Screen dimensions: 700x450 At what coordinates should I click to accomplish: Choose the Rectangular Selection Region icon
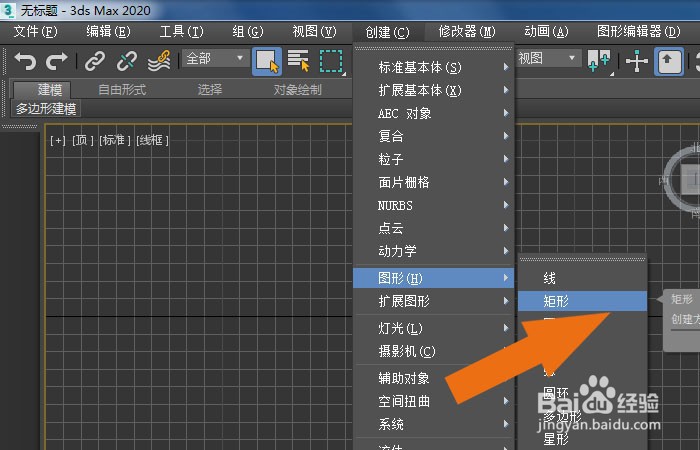pyautogui.click(x=332, y=61)
